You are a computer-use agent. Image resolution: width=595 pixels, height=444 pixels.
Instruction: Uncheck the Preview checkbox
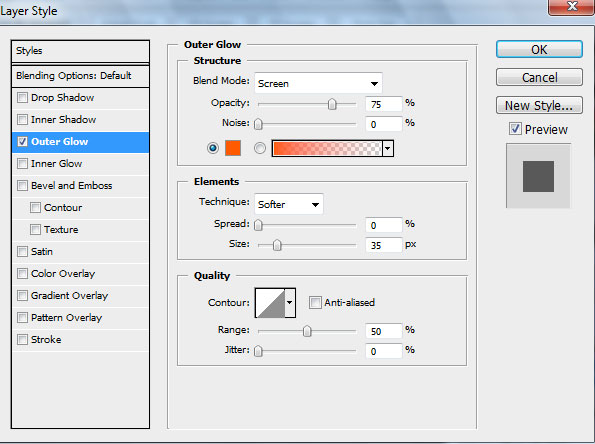[515, 129]
